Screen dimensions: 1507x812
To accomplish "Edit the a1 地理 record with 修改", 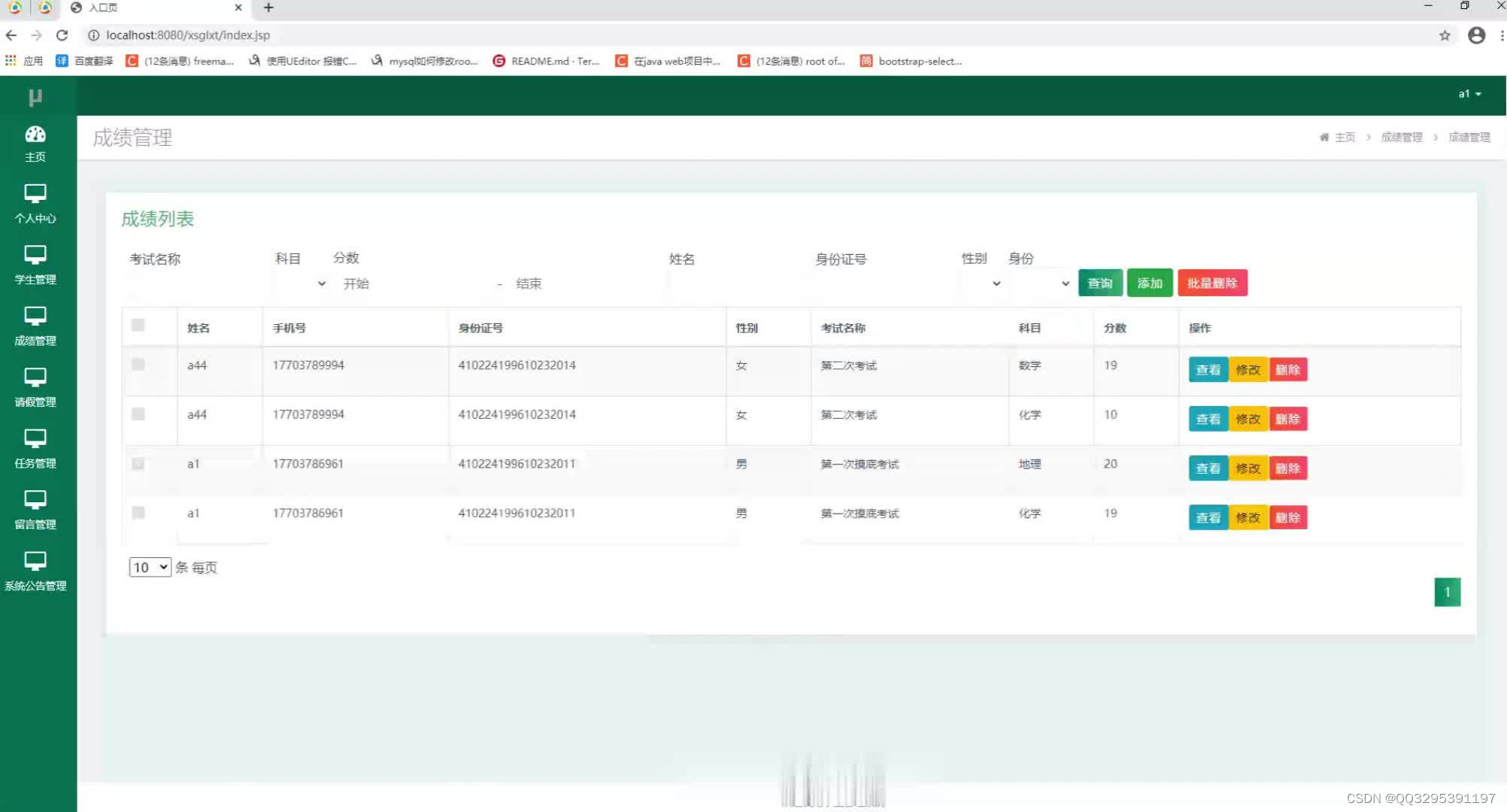I will [x=1248, y=468].
